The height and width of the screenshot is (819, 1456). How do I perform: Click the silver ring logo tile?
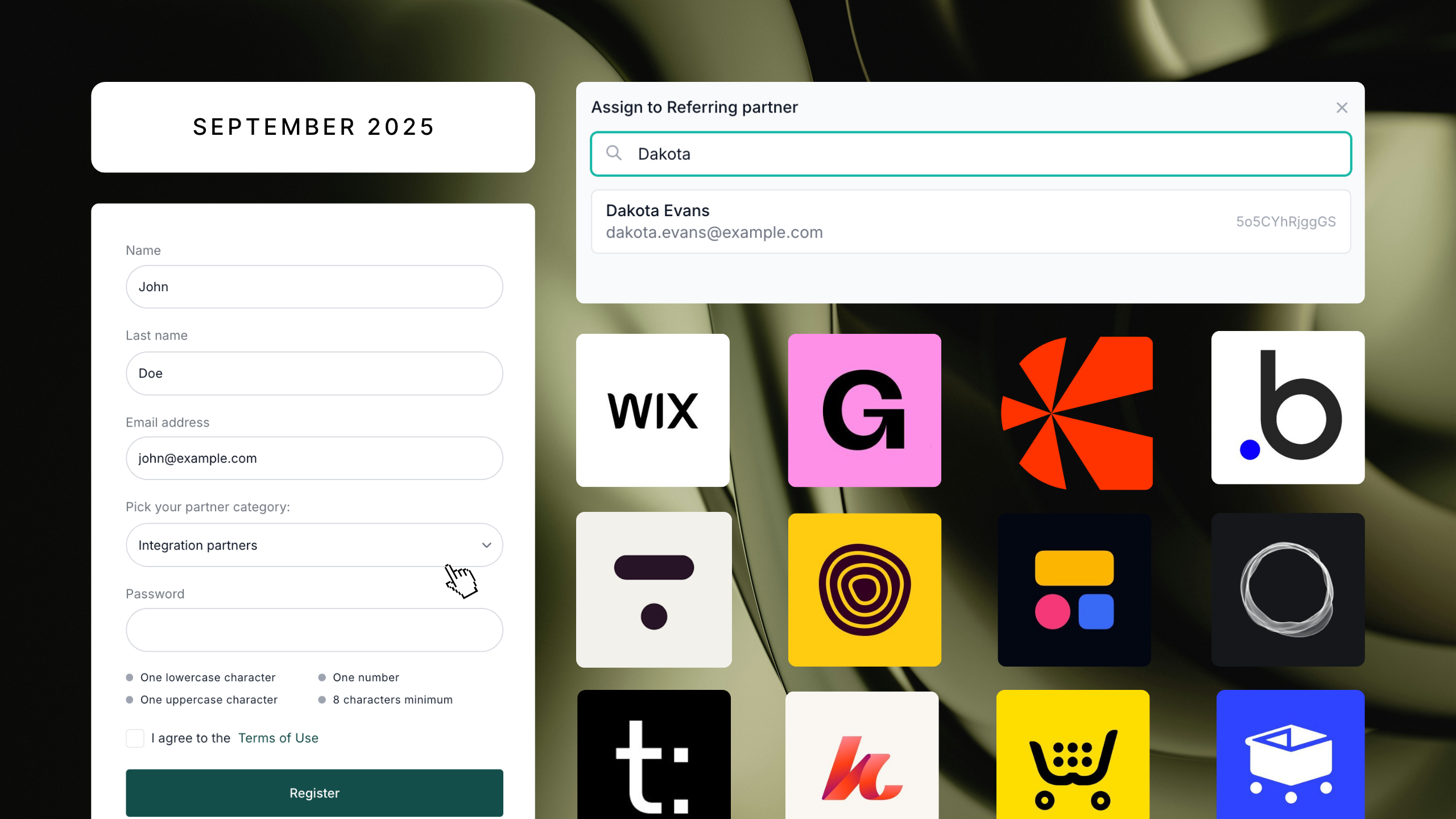pyautogui.click(x=1288, y=590)
